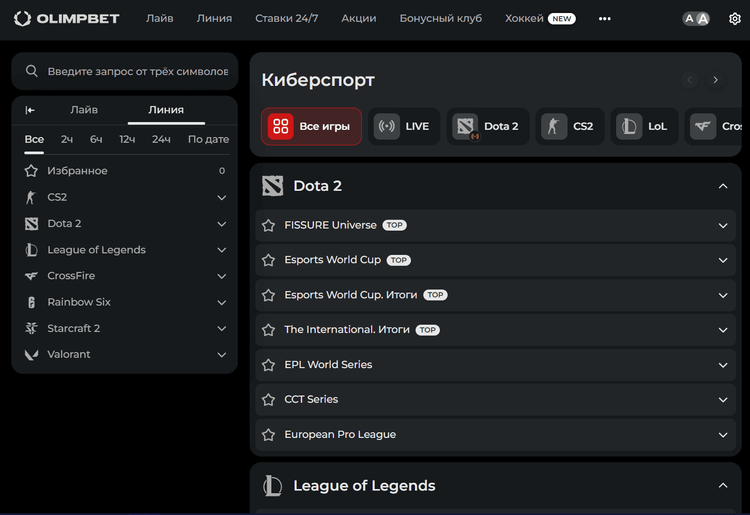Toggle font size AA switch
Viewport: 750px width, 515px height.
click(x=696, y=19)
